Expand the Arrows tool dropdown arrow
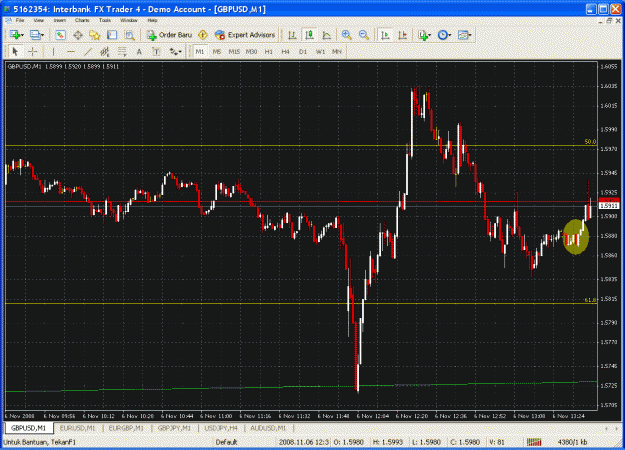Screen dimensions: 625x450 pos(180,52)
